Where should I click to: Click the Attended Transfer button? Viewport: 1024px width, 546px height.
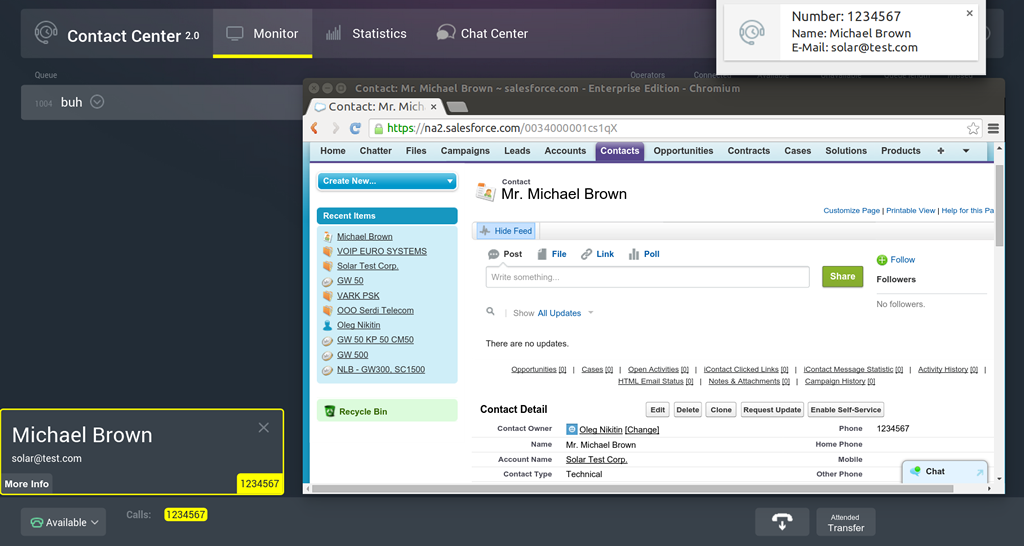846,522
